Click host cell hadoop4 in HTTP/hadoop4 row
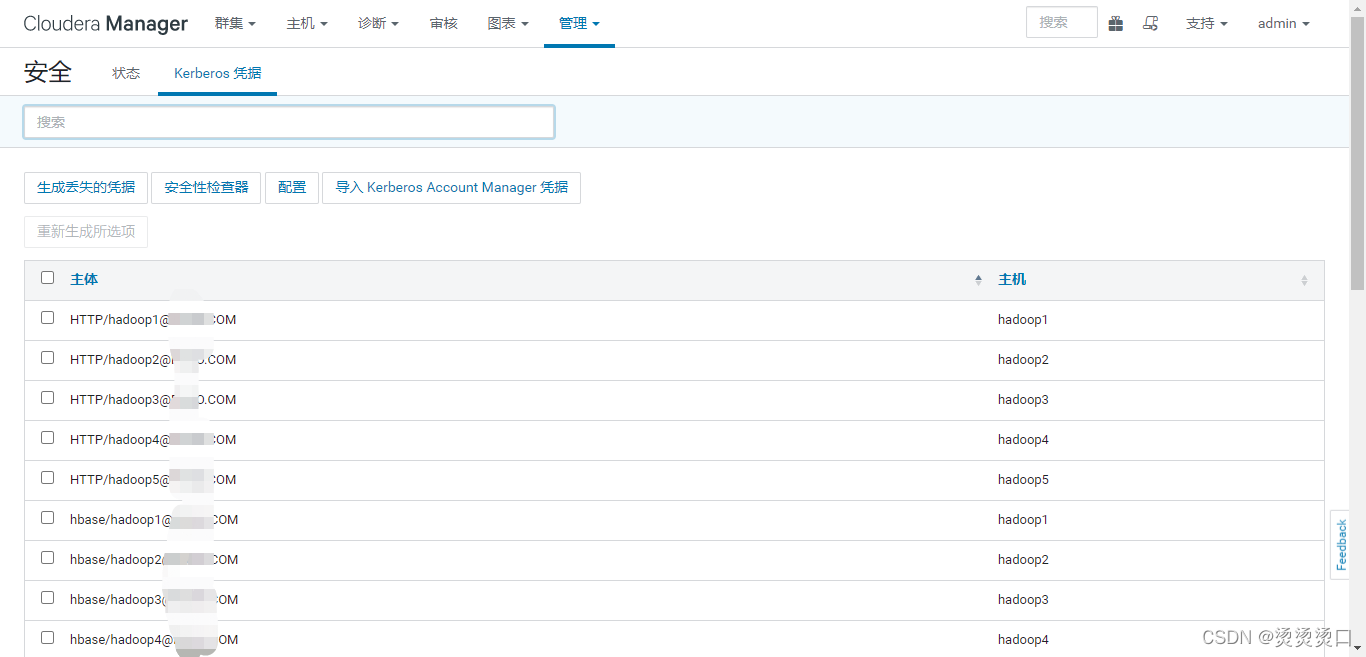The image size is (1366, 657). click(1023, 440)
